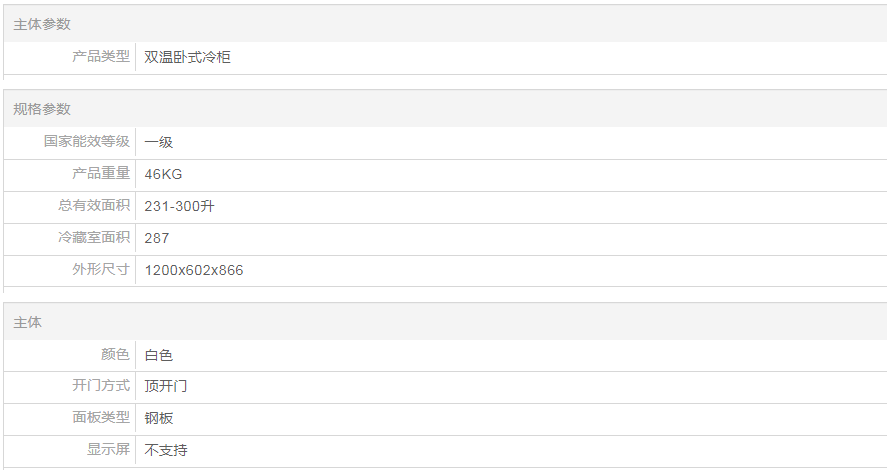
Task: Select the 产品重量 label
Action: pyautogui.click(x=101, y=174)
